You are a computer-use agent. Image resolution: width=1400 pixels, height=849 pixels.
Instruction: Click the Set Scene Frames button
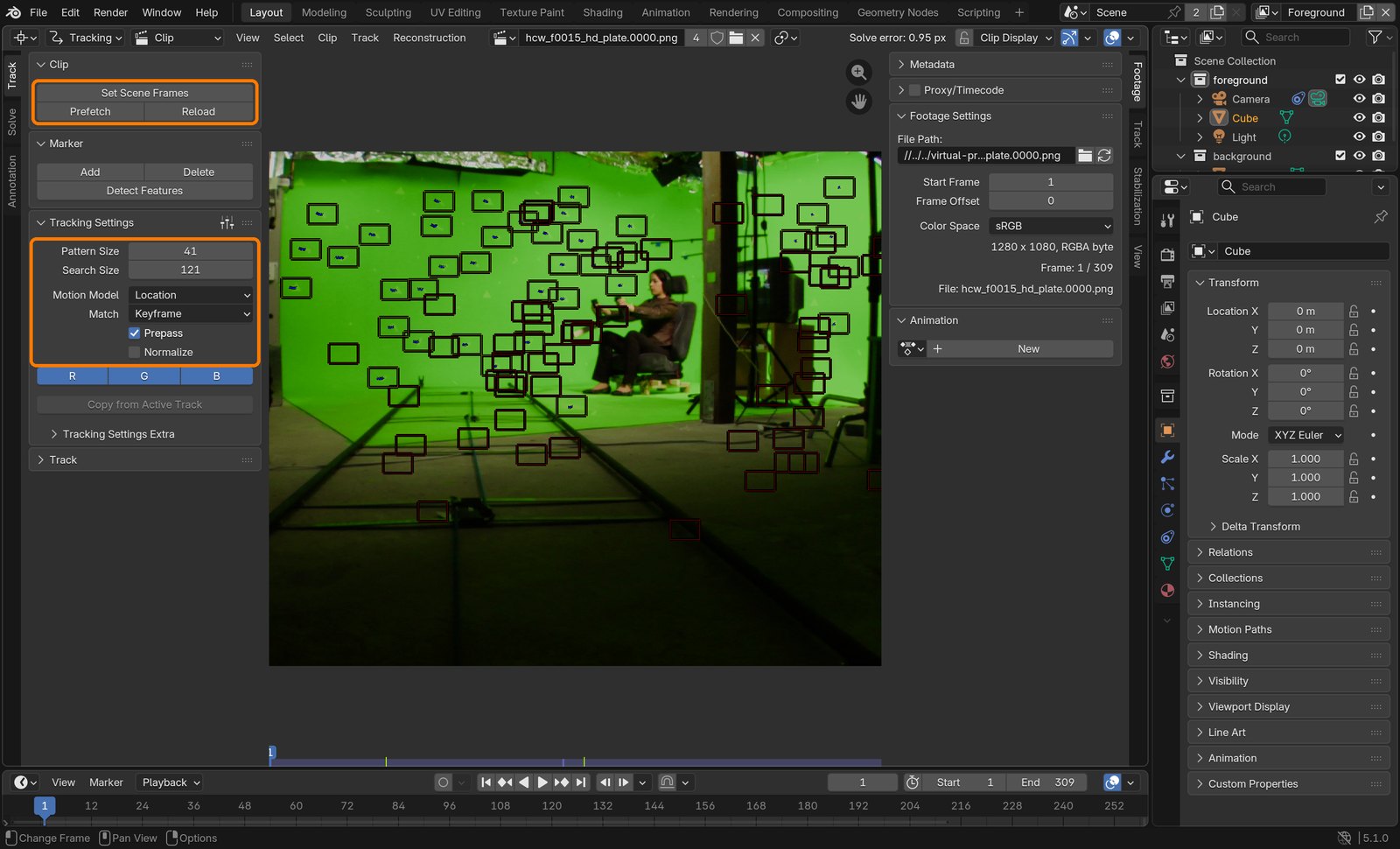144,93
